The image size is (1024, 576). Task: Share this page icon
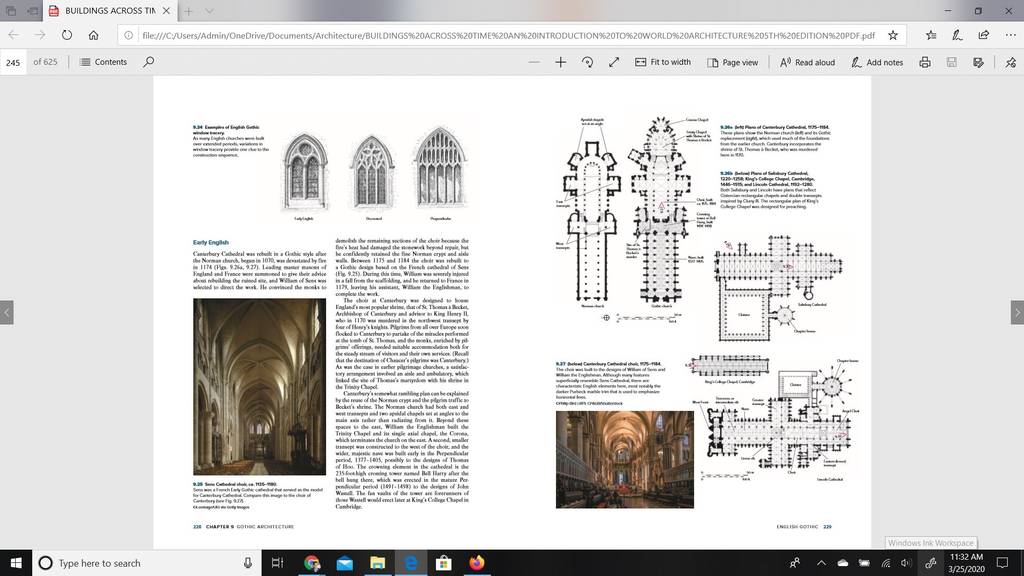pyautogui.click(x=984, y=35)
